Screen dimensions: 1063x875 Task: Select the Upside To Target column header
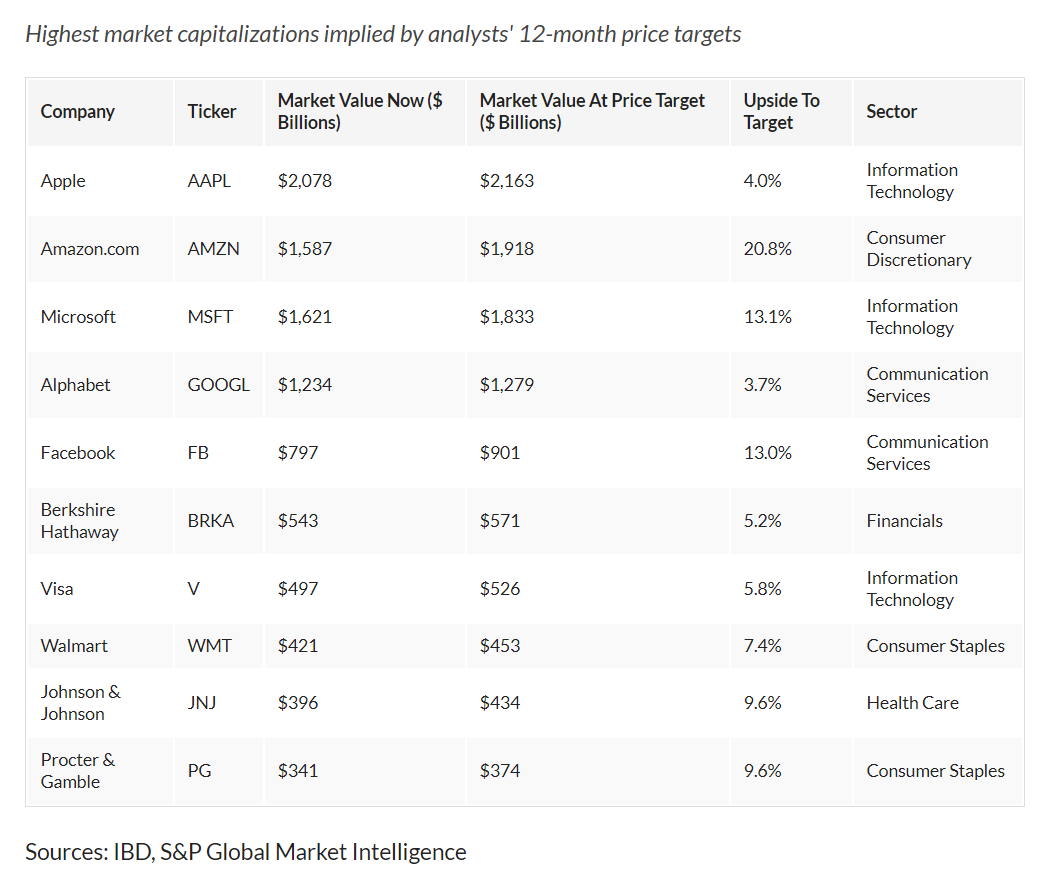(781, 112)
